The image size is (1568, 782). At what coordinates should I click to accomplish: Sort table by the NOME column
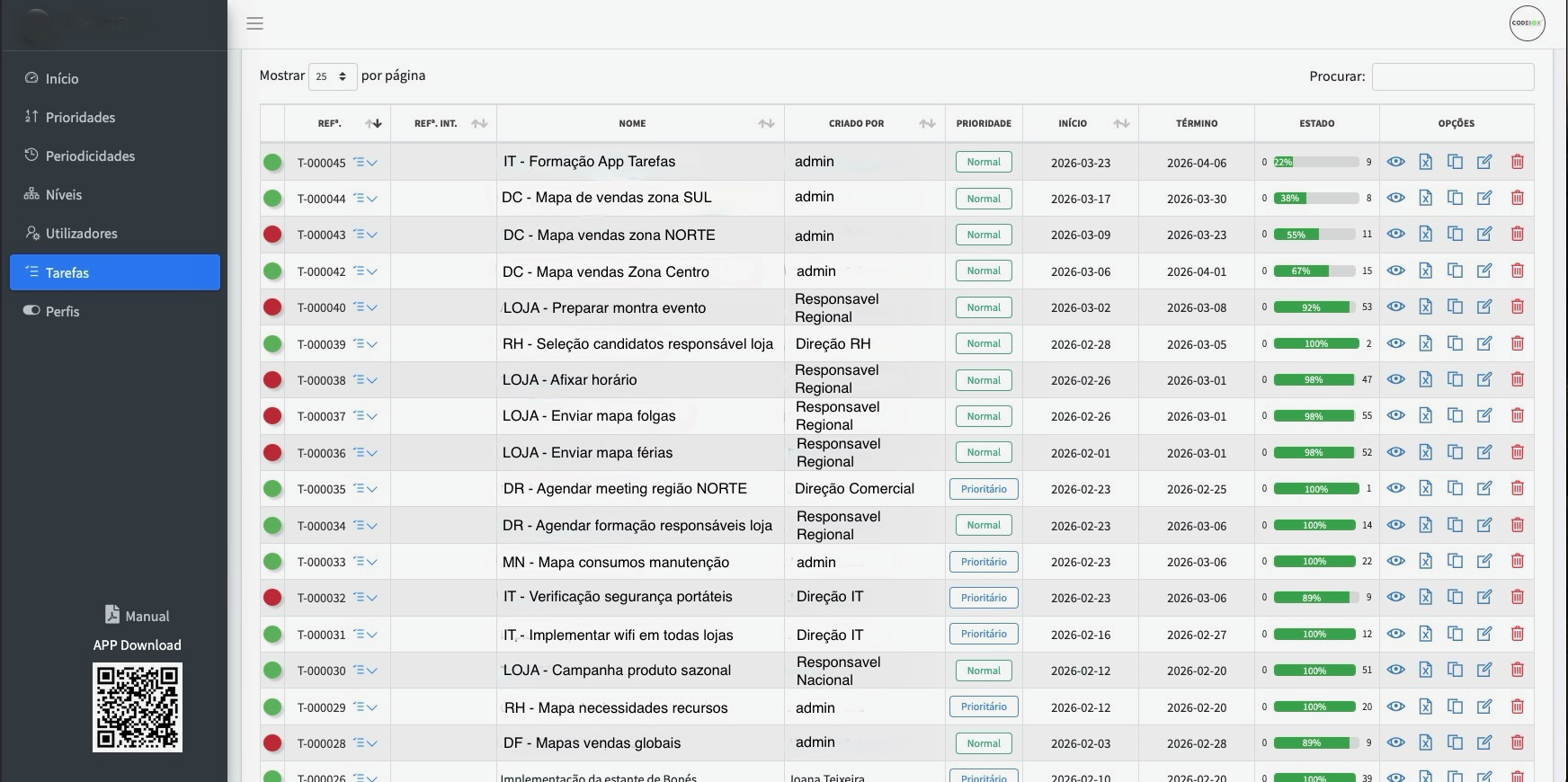pos(765,123)
